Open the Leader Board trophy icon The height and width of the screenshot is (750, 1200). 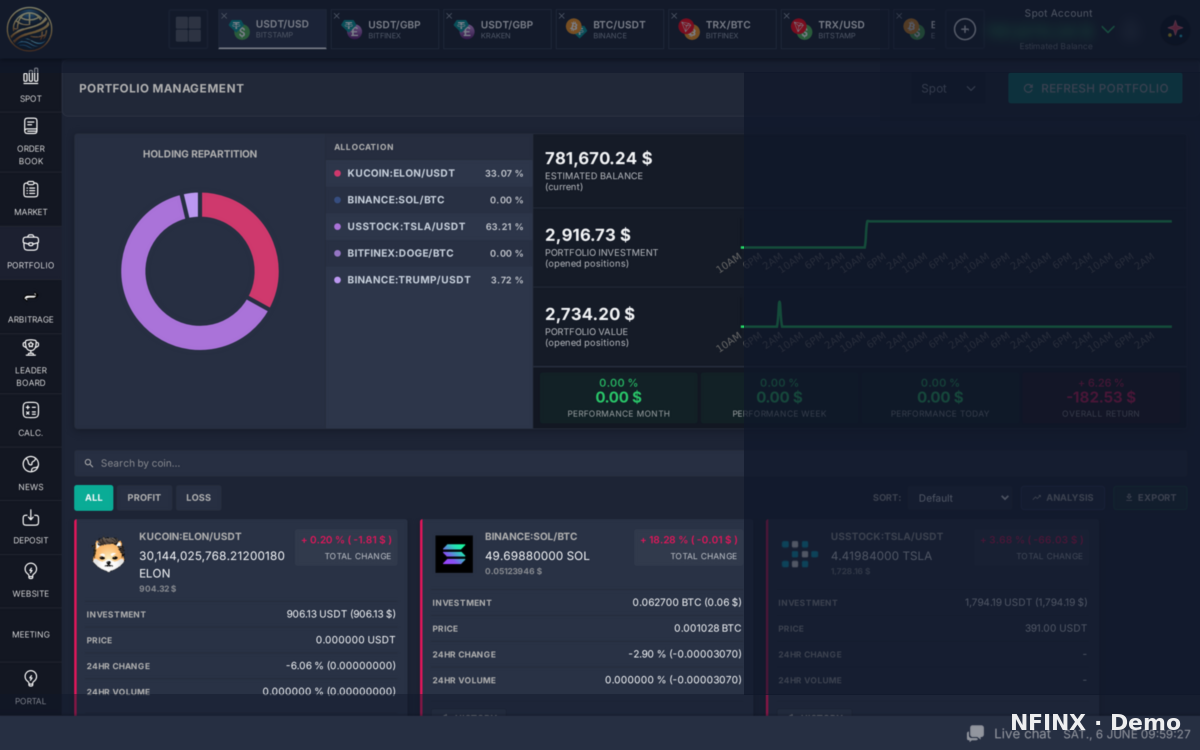(30, 347)
